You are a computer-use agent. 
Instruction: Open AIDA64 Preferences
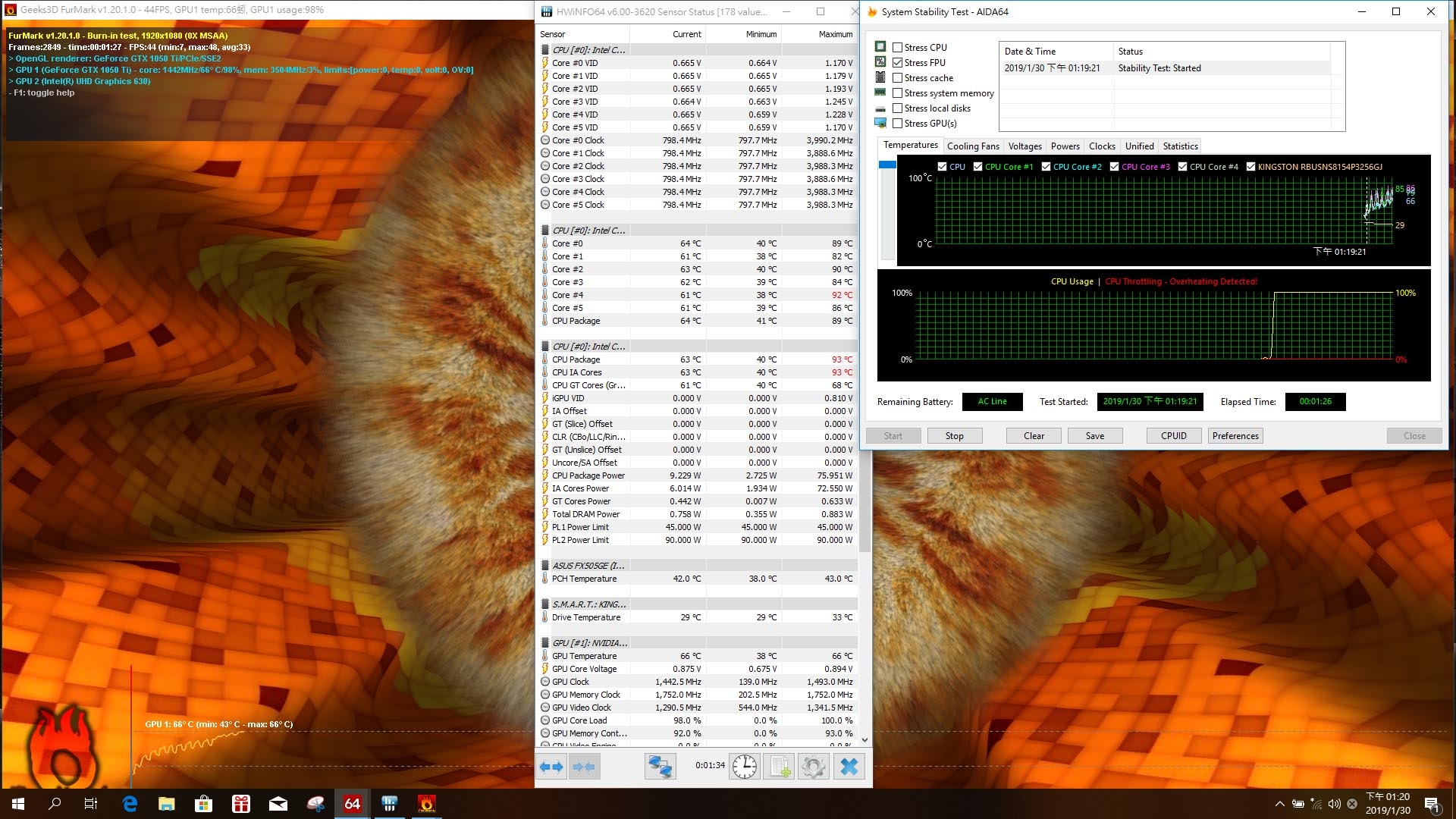click(1235, 436)
